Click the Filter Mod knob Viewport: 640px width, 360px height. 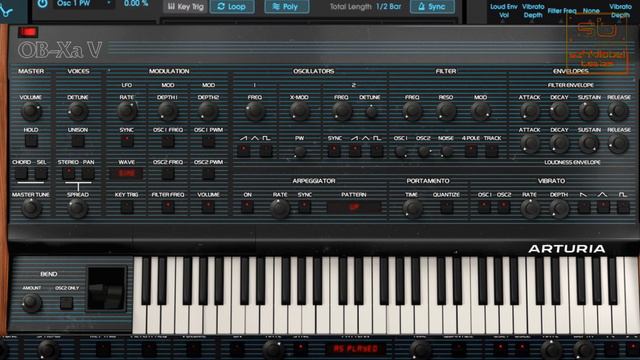[480, 111]
